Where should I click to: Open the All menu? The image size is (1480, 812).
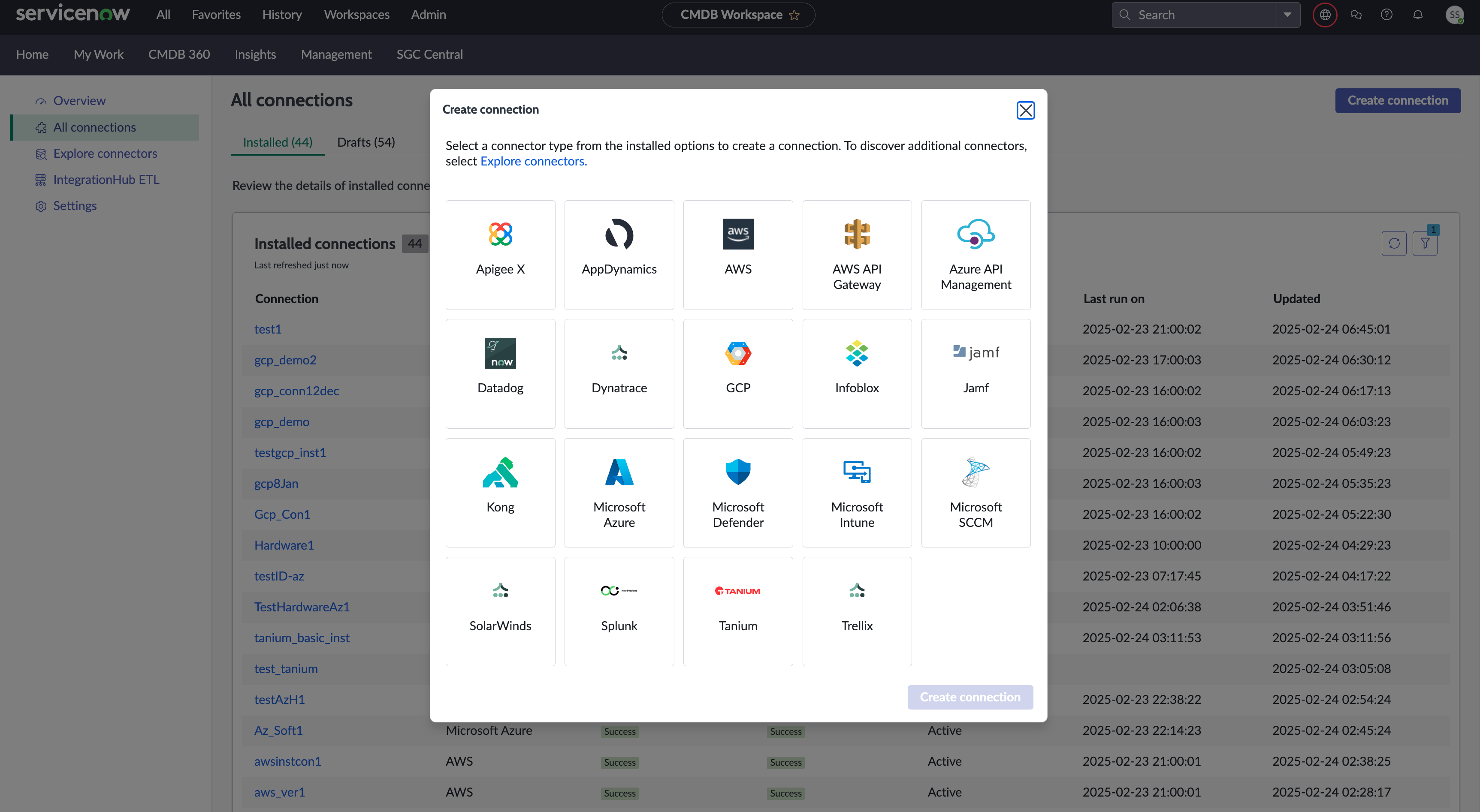coord(163,14)
